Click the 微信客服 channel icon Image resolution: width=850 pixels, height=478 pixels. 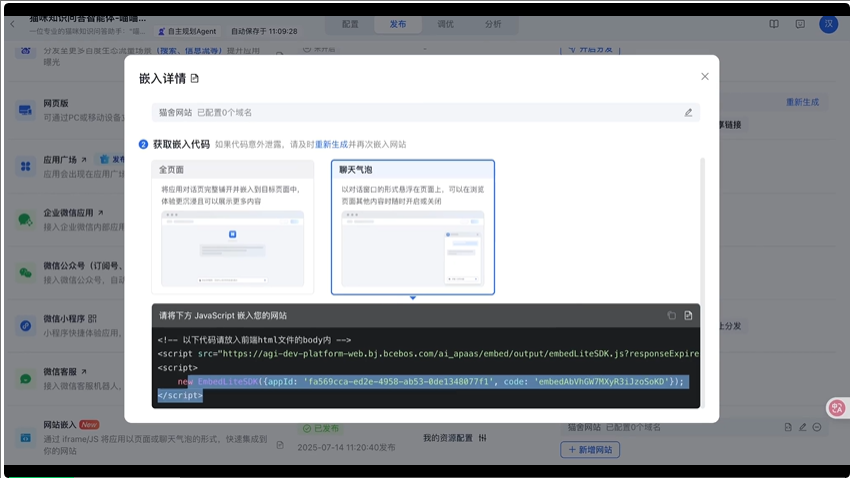coord(25,379)
